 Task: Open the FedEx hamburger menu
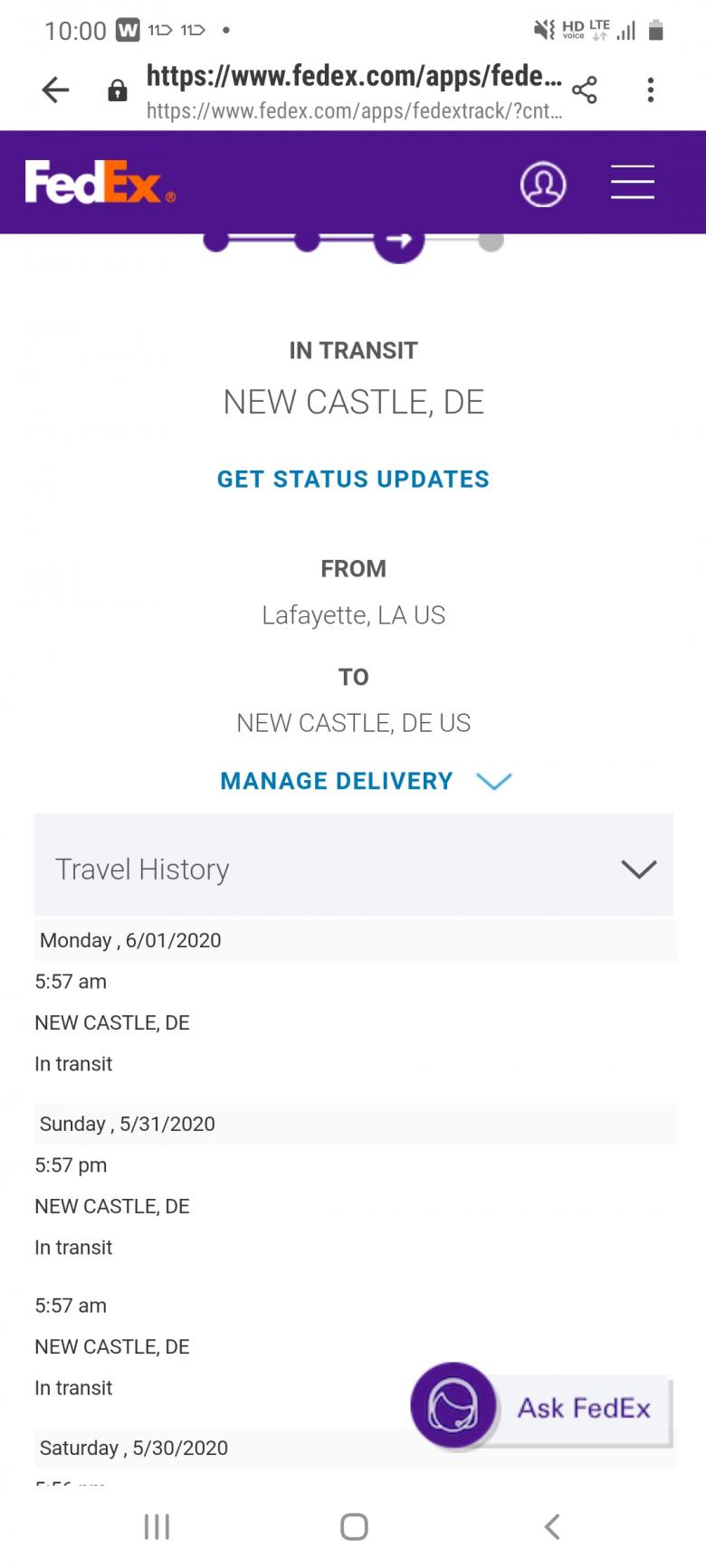(x=632, y=183)
